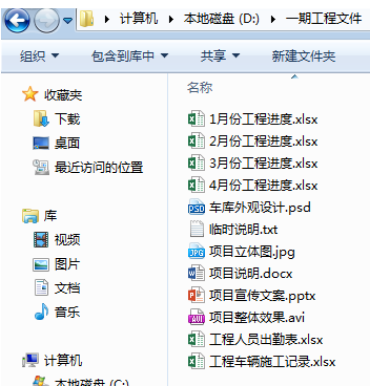The height and width of the screenshot is (388, 371).
Task: Expand arrow before 一期工程文件 in path
Action: [x=273, y=19]
